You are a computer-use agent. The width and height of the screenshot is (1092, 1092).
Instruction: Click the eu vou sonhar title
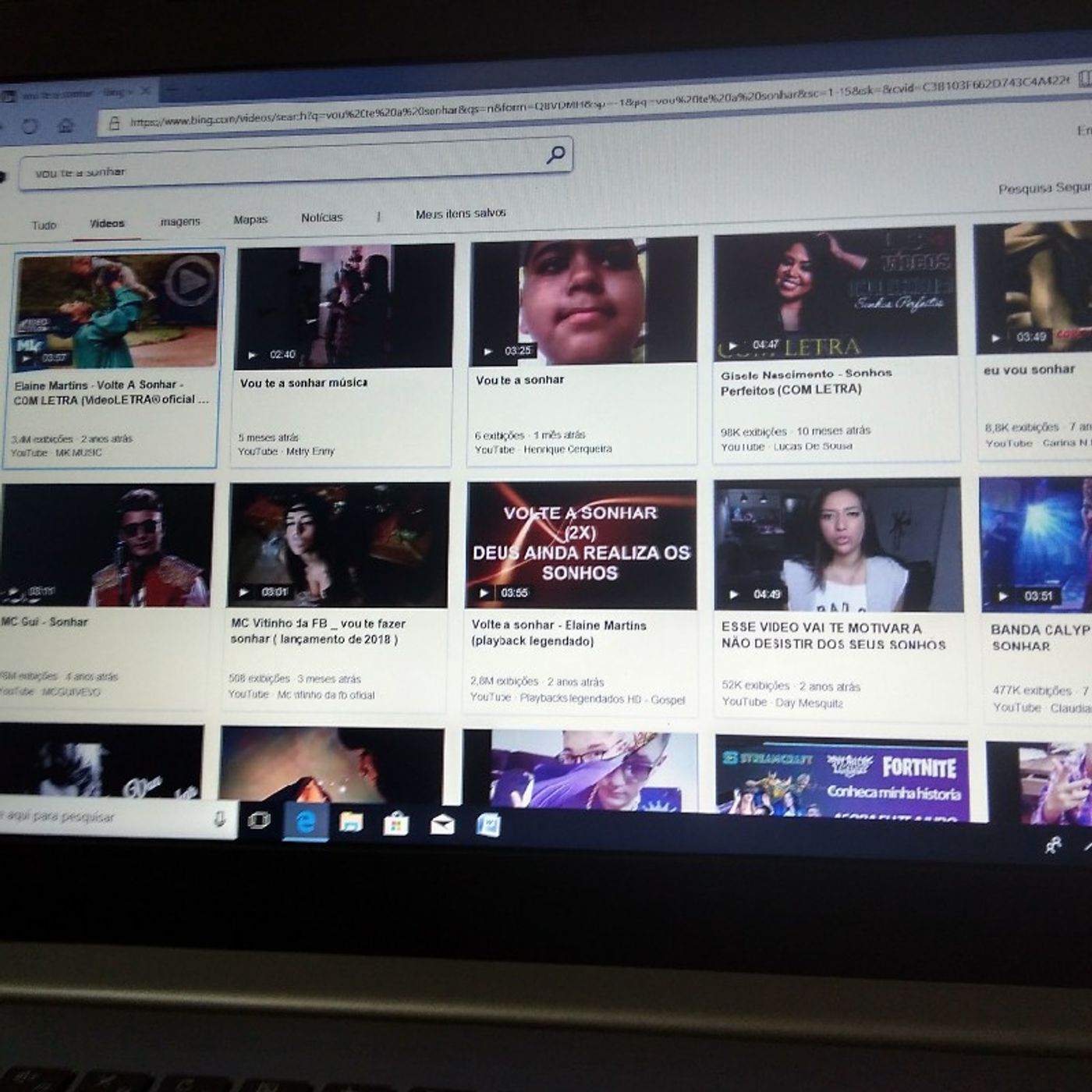(1029, 370)
